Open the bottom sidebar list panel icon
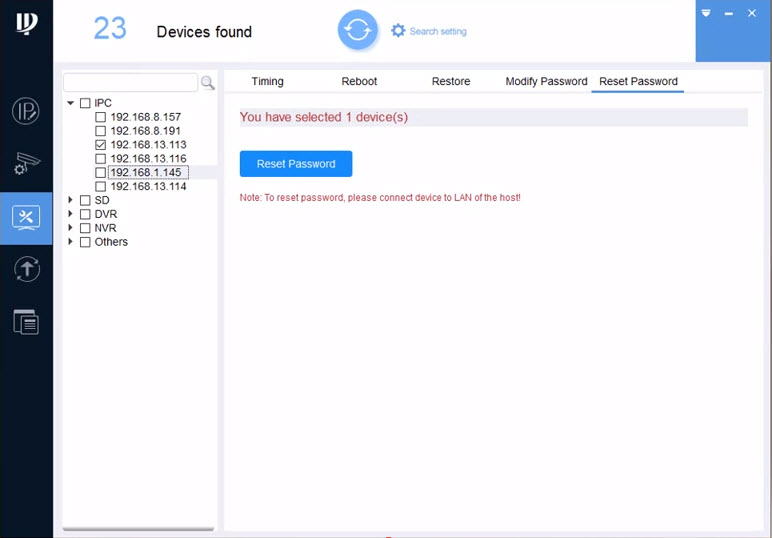Screen dimensions: 772x538 26,322
